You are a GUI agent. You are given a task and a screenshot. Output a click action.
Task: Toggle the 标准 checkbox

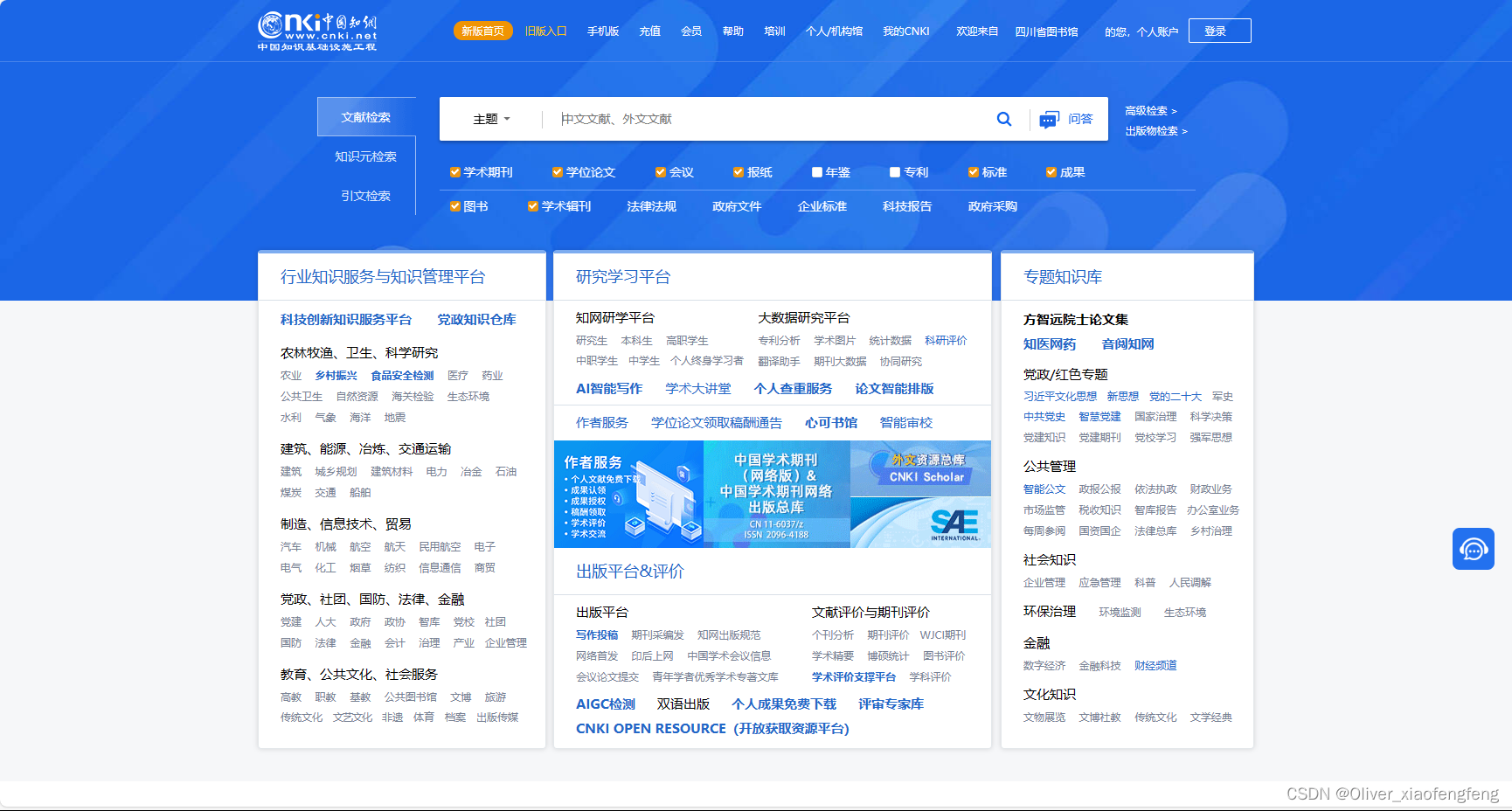973,172
